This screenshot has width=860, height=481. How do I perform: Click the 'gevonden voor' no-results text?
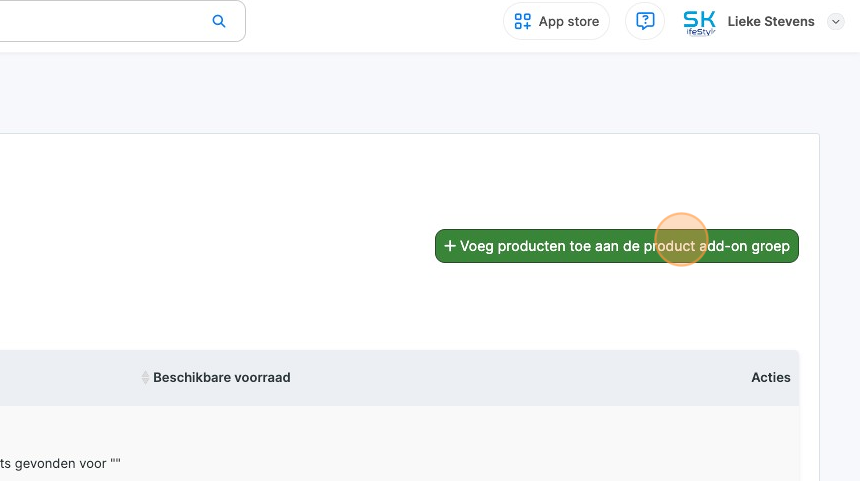pos(60,464)
